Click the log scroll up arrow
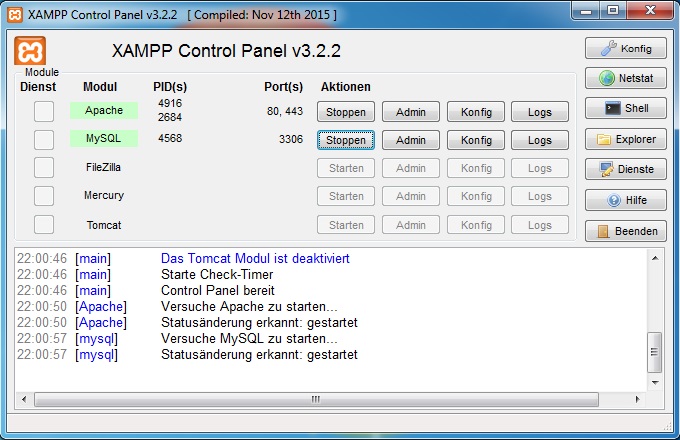 (x=655, y=258)
